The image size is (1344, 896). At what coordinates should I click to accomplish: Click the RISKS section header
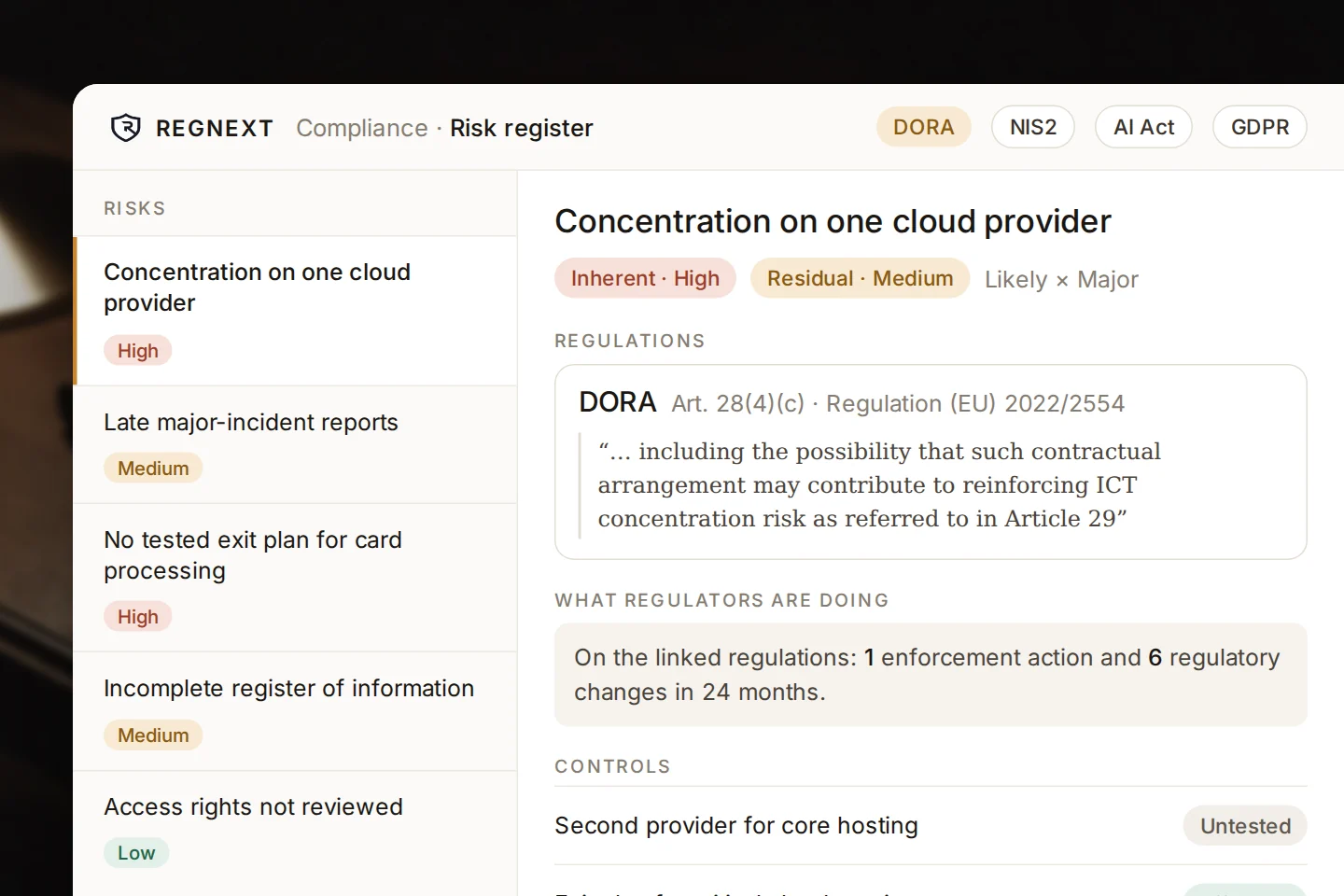[x=134, y=208]
